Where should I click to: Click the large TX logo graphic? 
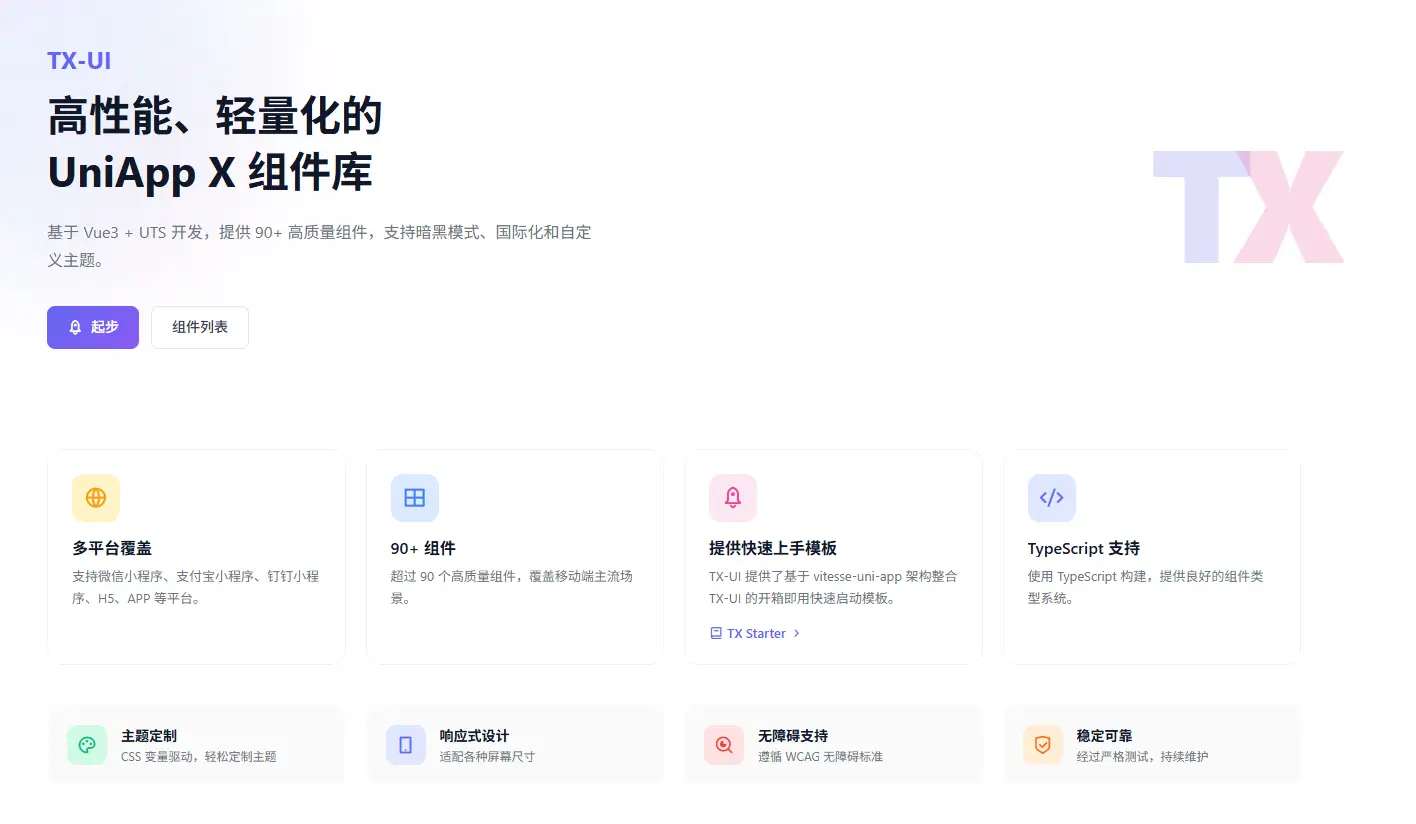[1248, 207]
